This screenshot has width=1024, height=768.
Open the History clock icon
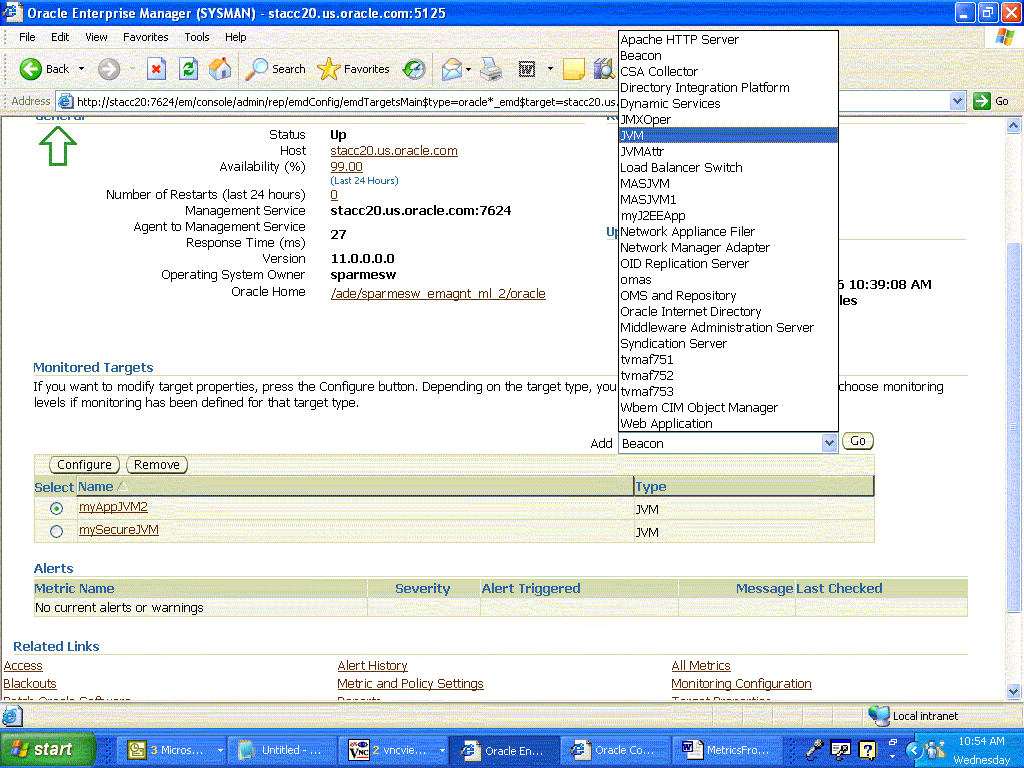pos(414,69)
